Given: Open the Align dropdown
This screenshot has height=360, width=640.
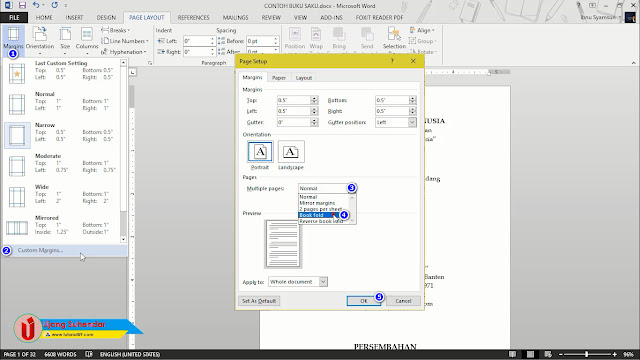Looking at the screenshot, I should [x=422, y=30].
